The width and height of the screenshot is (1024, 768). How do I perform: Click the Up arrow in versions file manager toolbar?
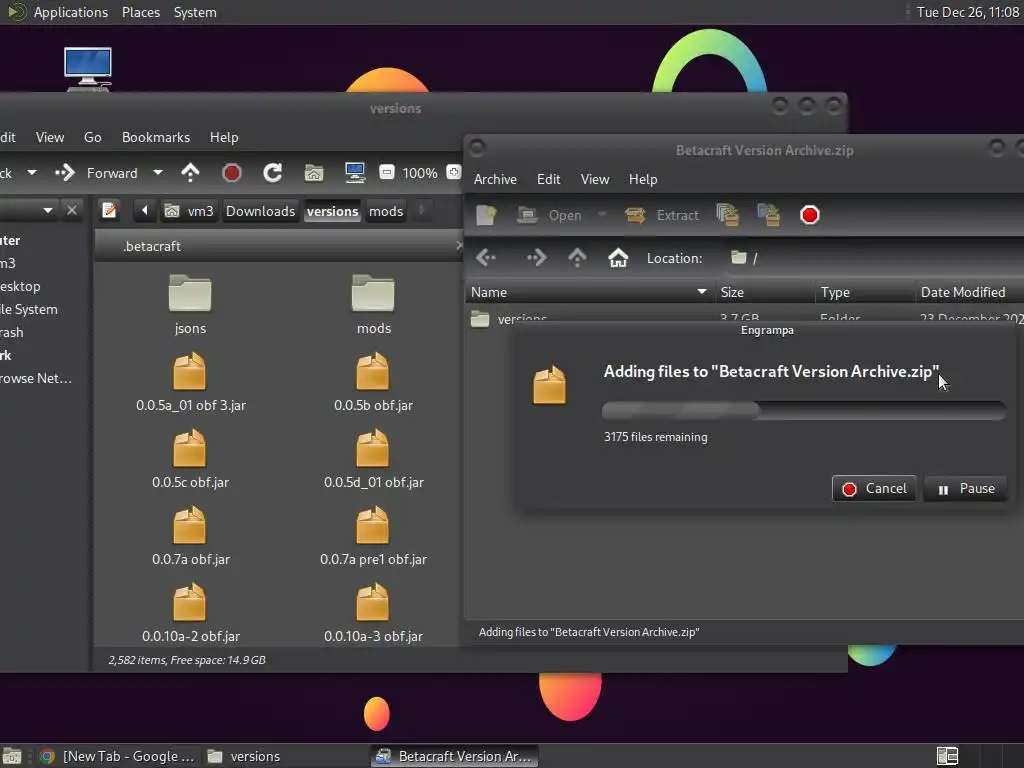coord(190,173)
